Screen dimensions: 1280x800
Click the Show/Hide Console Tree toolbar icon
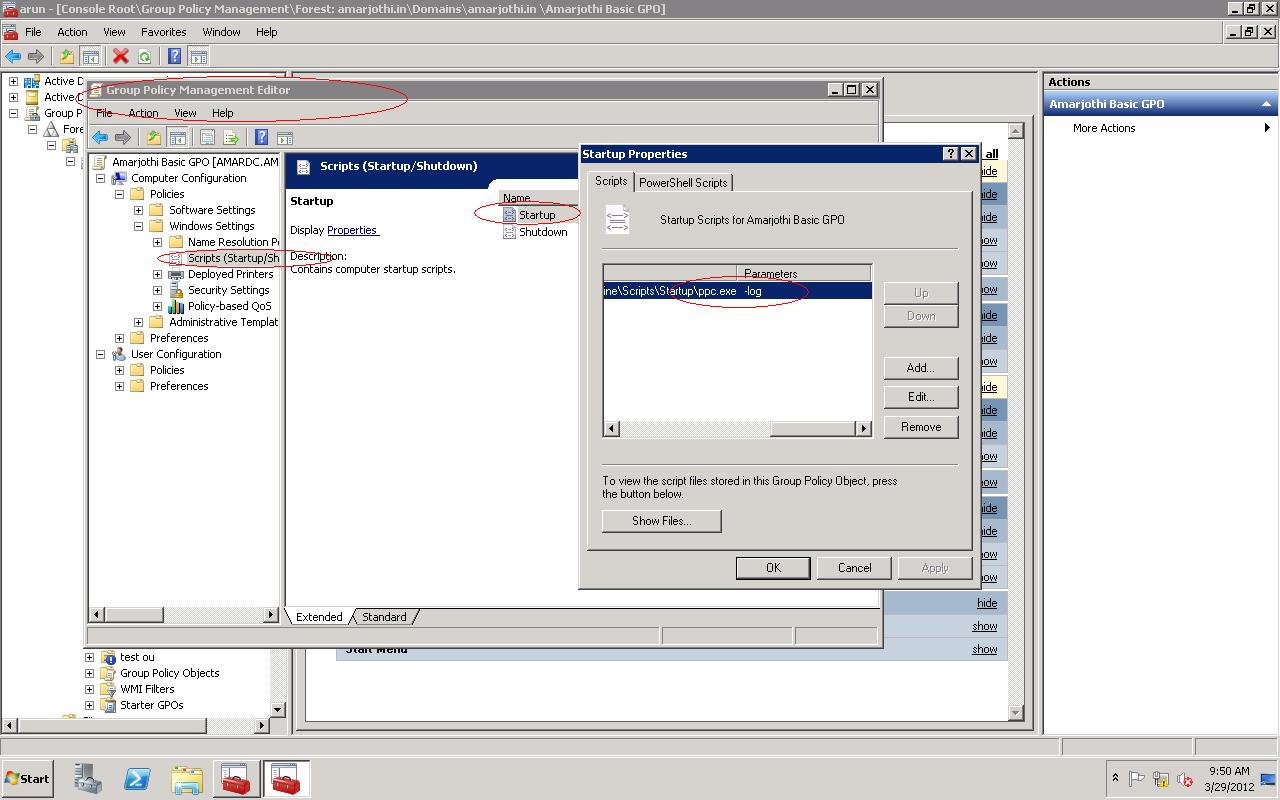coord(177,137)
